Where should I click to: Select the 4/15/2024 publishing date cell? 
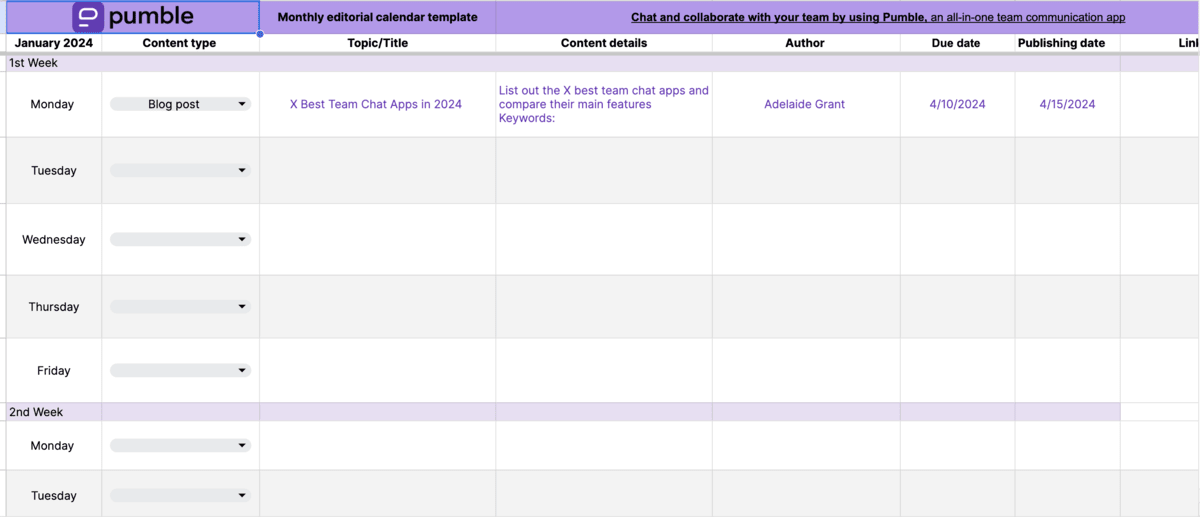pyautogui.click(x=1067, y=104)
